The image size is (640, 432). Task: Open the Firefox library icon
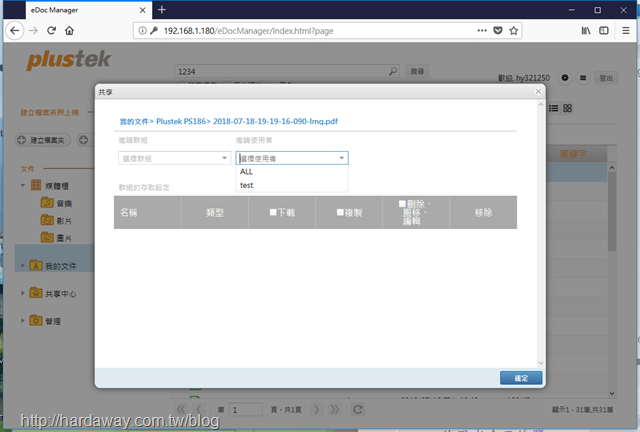point(586,31)
